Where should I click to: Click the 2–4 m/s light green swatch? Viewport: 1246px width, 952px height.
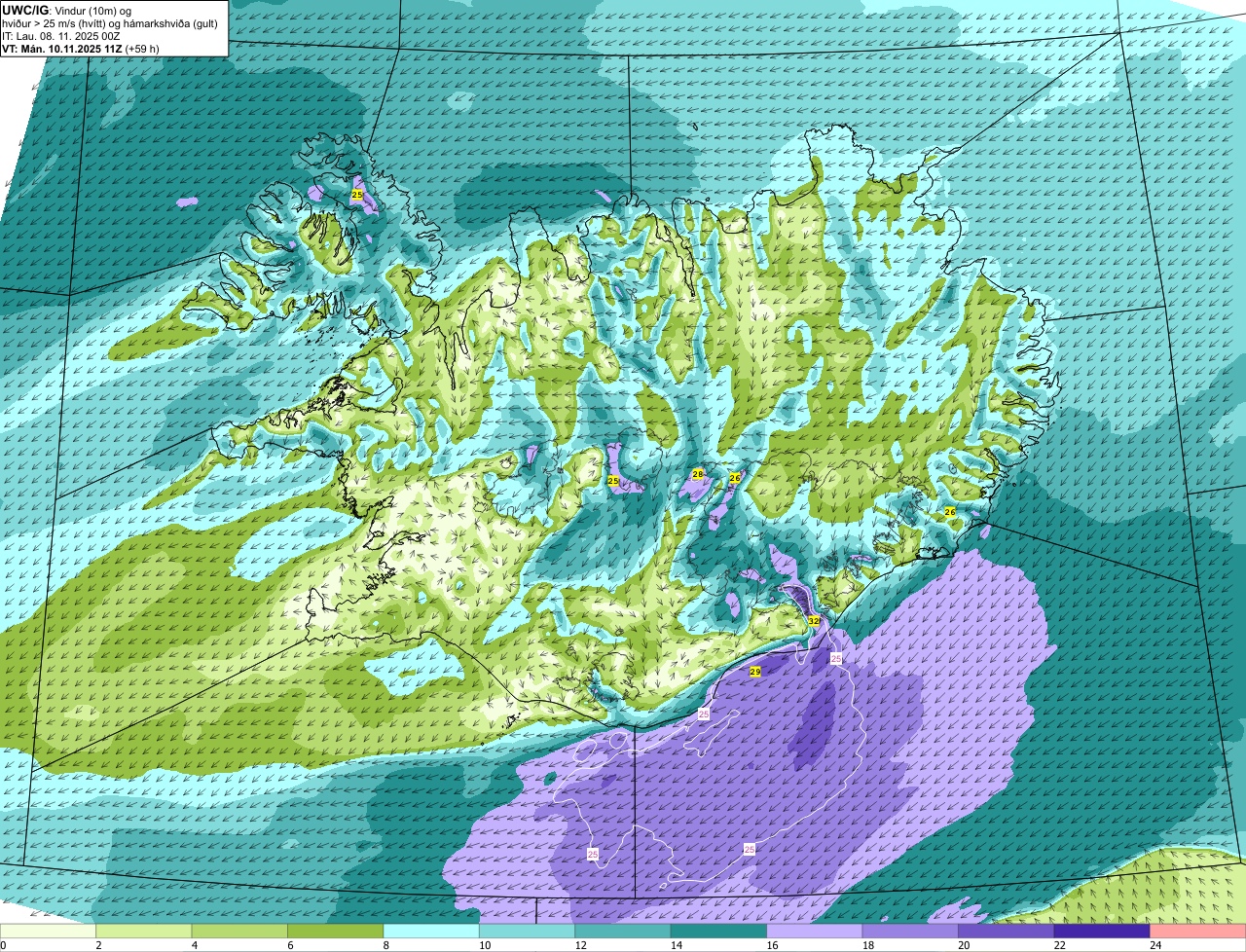pyautogui.click(x=144, y=932)
